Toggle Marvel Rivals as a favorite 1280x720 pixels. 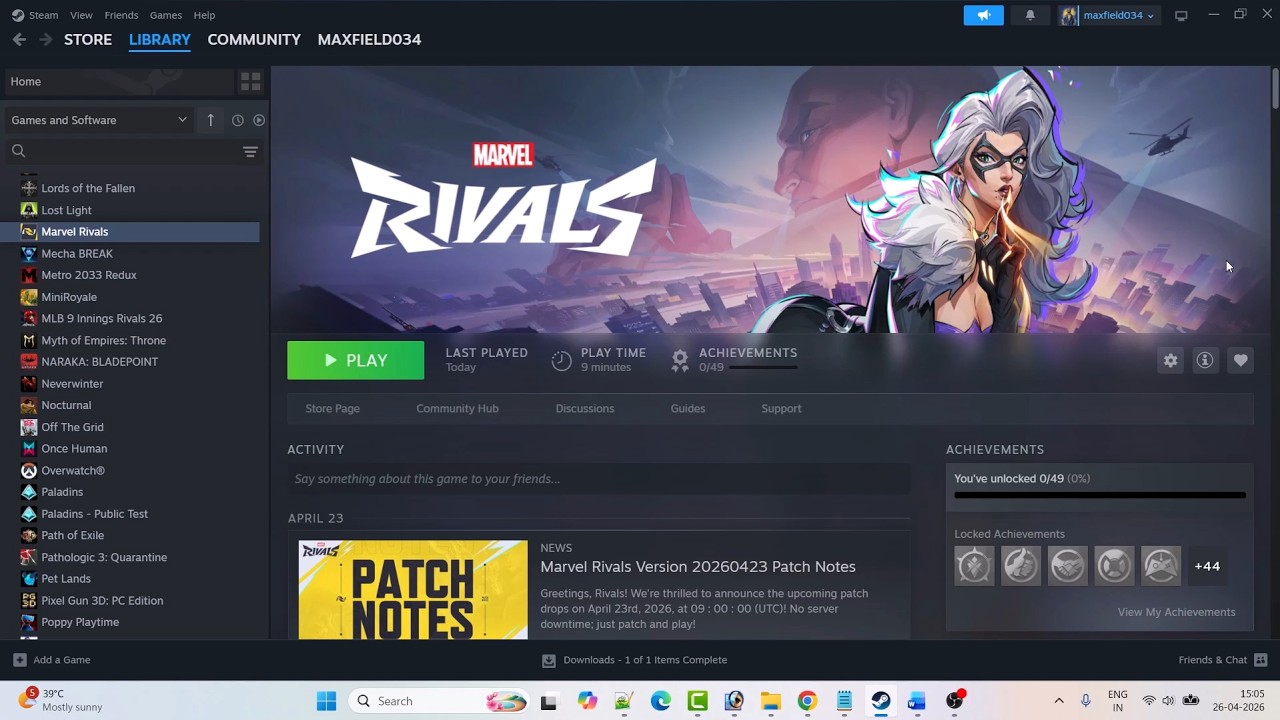coord(1240,360)
